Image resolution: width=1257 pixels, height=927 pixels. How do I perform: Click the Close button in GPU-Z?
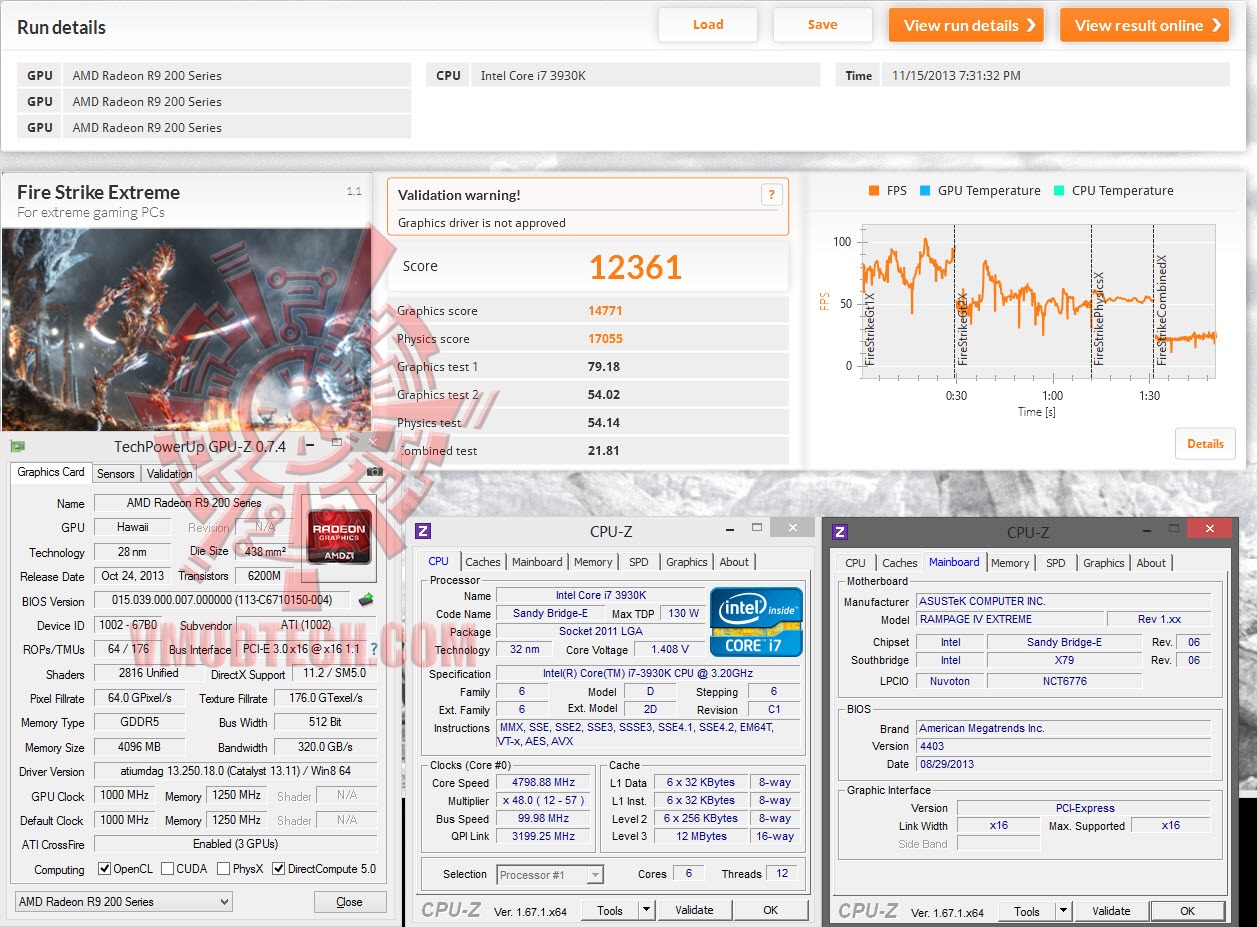(x=350, y=902)
